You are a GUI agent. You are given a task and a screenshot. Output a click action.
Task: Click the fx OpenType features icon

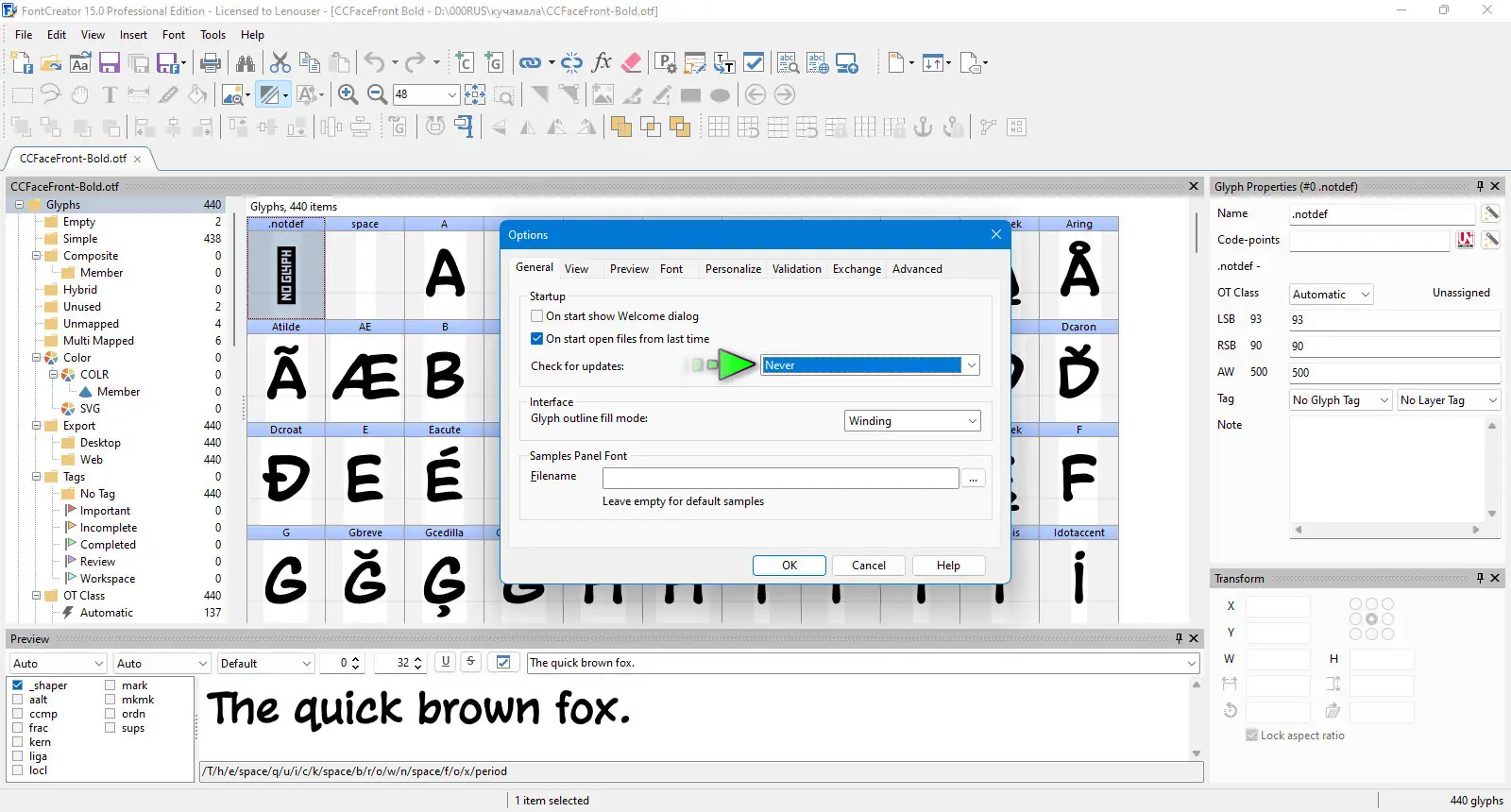pyautogui.click(x=602, y=63)
